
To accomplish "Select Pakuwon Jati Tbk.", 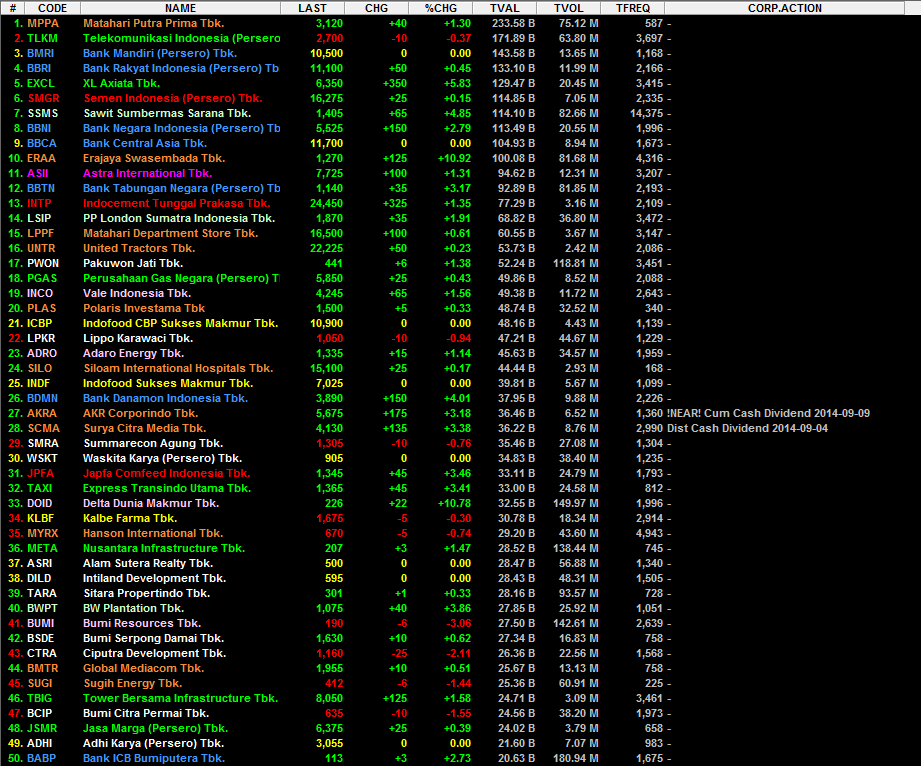I will 133,263.
